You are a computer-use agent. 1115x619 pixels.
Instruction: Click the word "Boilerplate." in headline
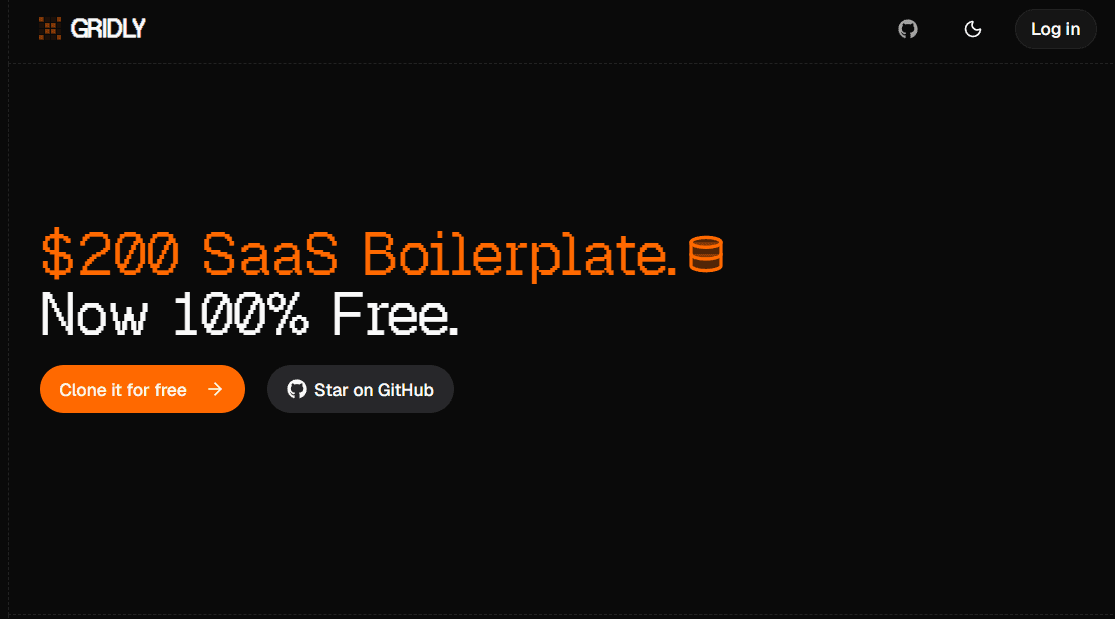(519, 256)
